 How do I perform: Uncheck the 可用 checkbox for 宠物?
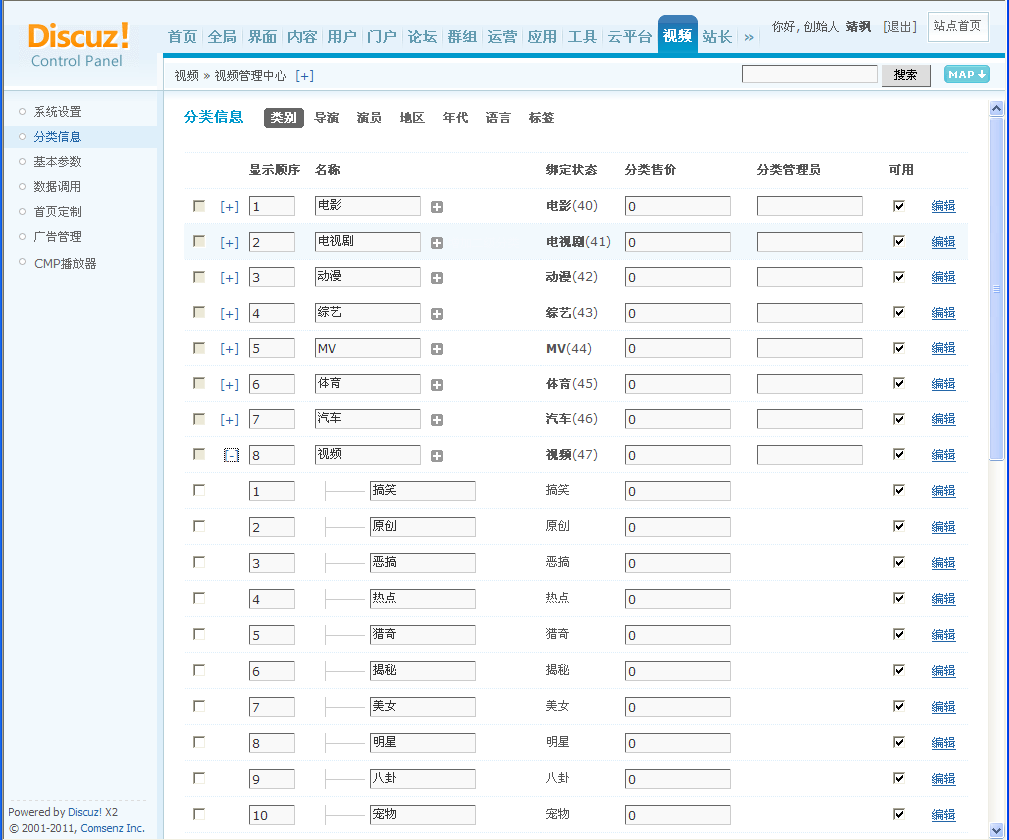point(899,814)
